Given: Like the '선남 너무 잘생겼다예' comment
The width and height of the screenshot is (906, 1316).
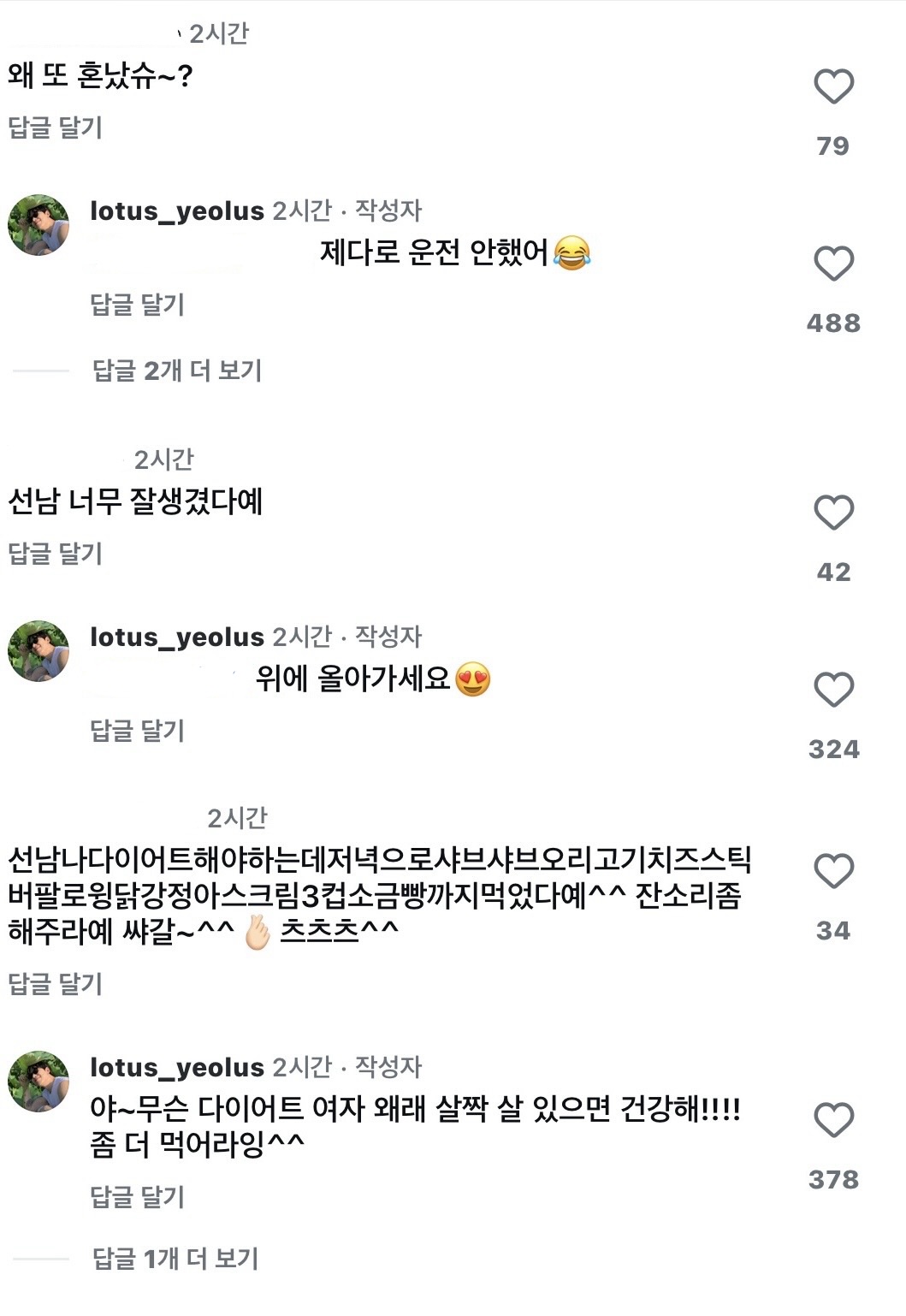Looking at the screenshot, I should (x=833, y=513).
